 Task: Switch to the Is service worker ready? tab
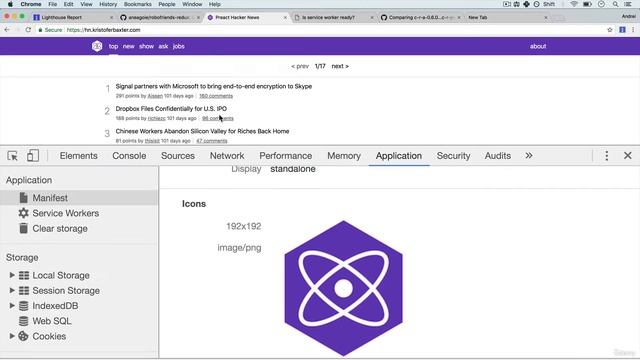click(329, 18)
